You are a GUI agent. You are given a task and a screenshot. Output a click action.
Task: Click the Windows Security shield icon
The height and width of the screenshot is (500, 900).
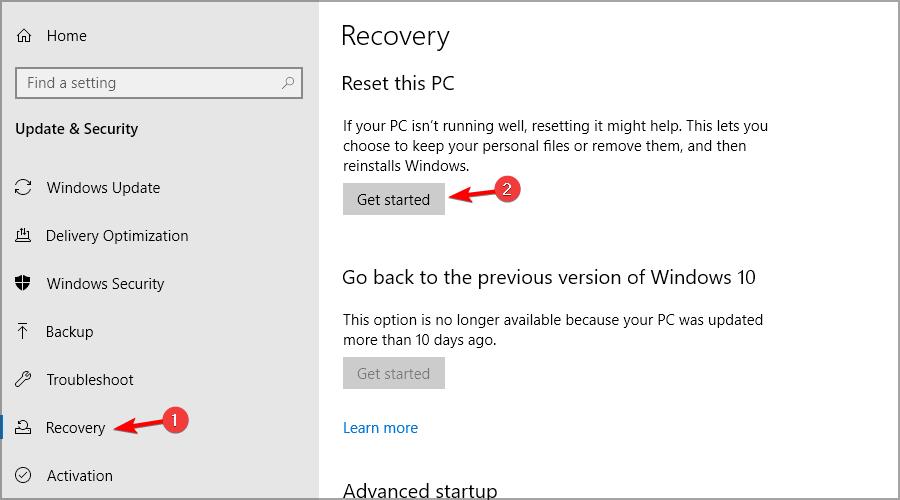tap(23, 283)
